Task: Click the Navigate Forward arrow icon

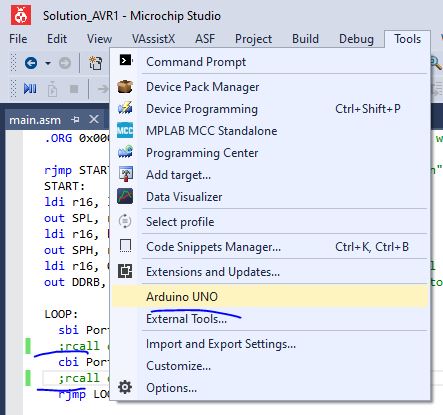Action: [x=65, y=63]
